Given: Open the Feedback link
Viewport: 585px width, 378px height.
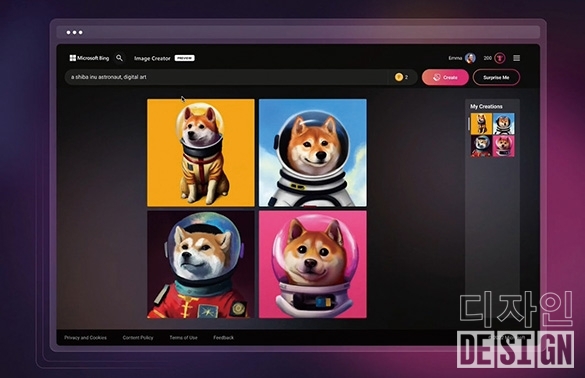Looking at the screenshot, I should click(223, 338).
